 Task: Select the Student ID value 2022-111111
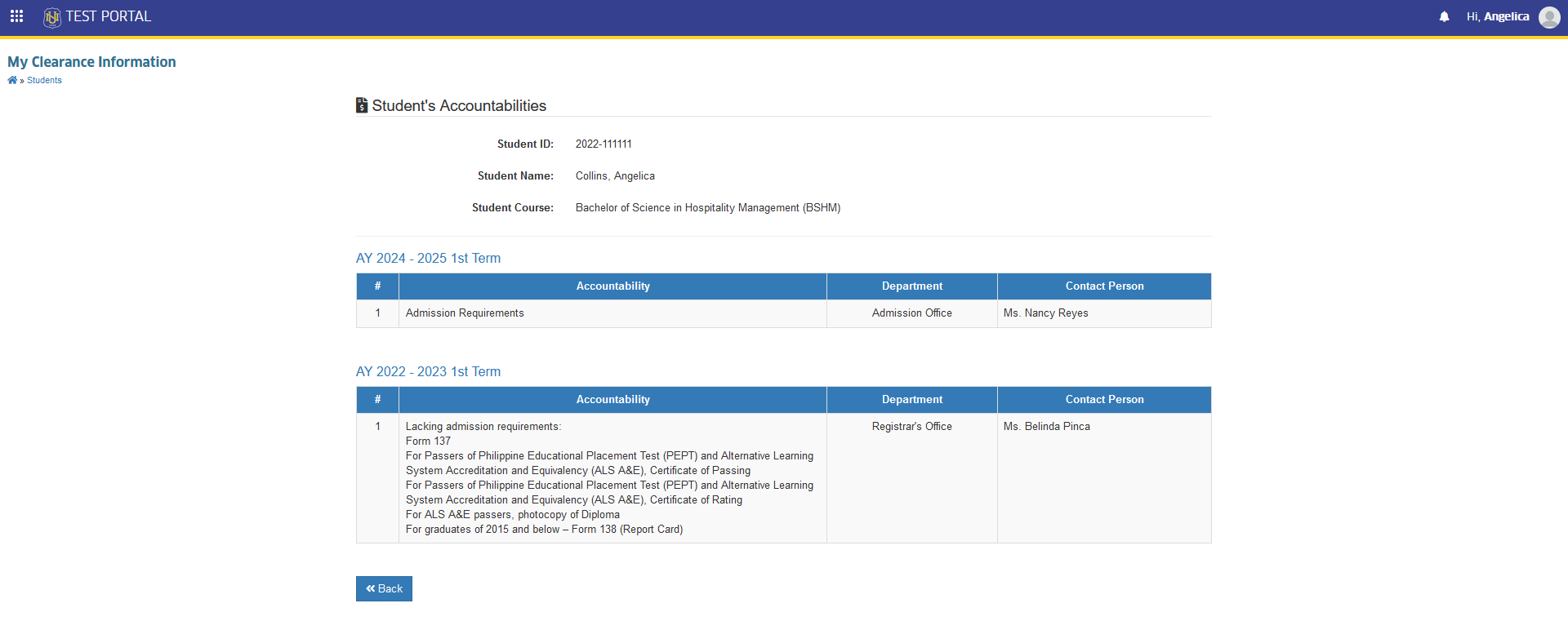(604, 144)
